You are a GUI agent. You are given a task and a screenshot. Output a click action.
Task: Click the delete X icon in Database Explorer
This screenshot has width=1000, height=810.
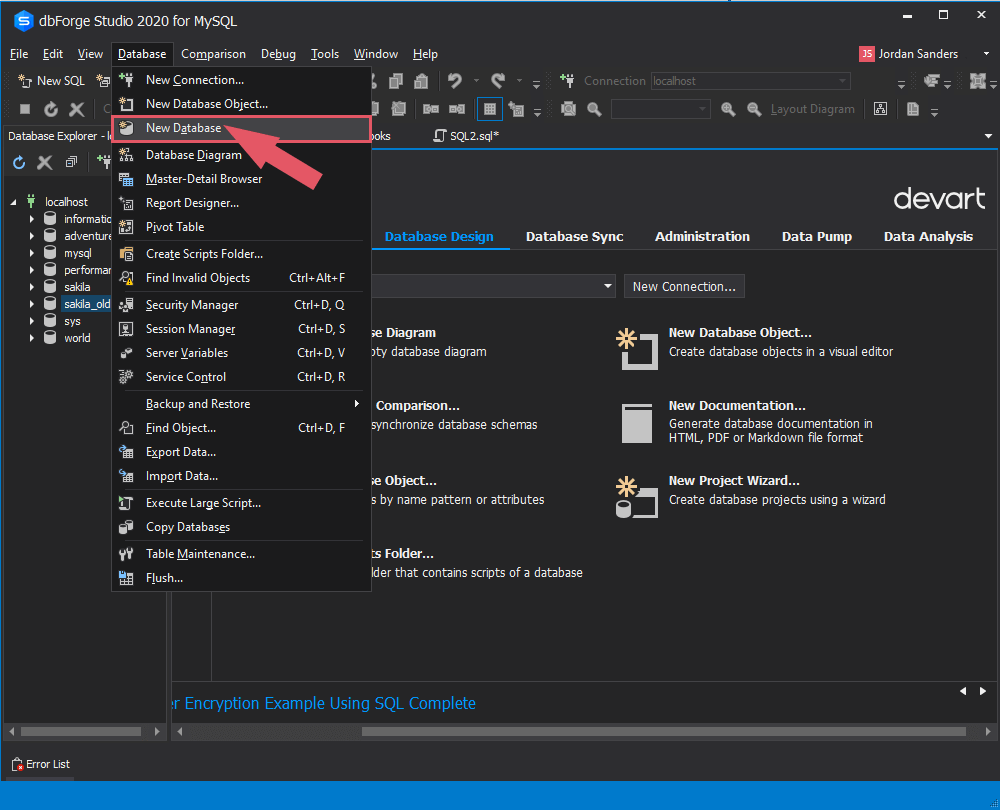[44, 161]
